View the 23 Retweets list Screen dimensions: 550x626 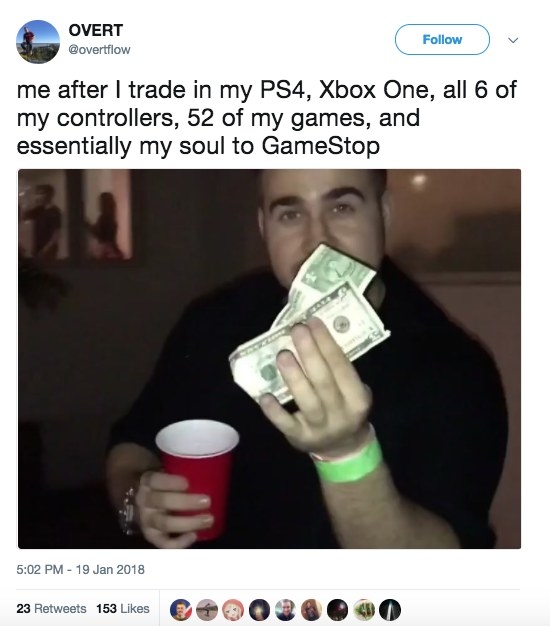(51, 608)
